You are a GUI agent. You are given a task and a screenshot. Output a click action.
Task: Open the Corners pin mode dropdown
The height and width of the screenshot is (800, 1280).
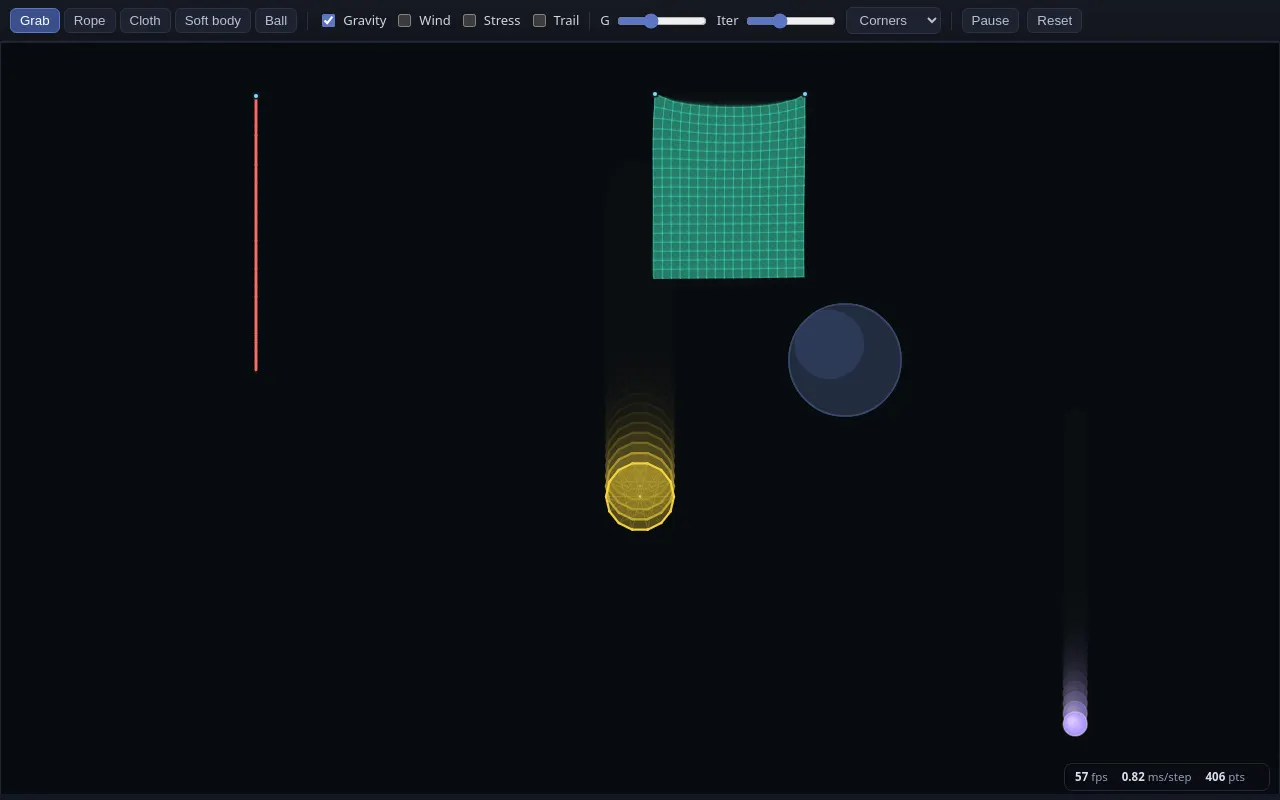(893, 20)
